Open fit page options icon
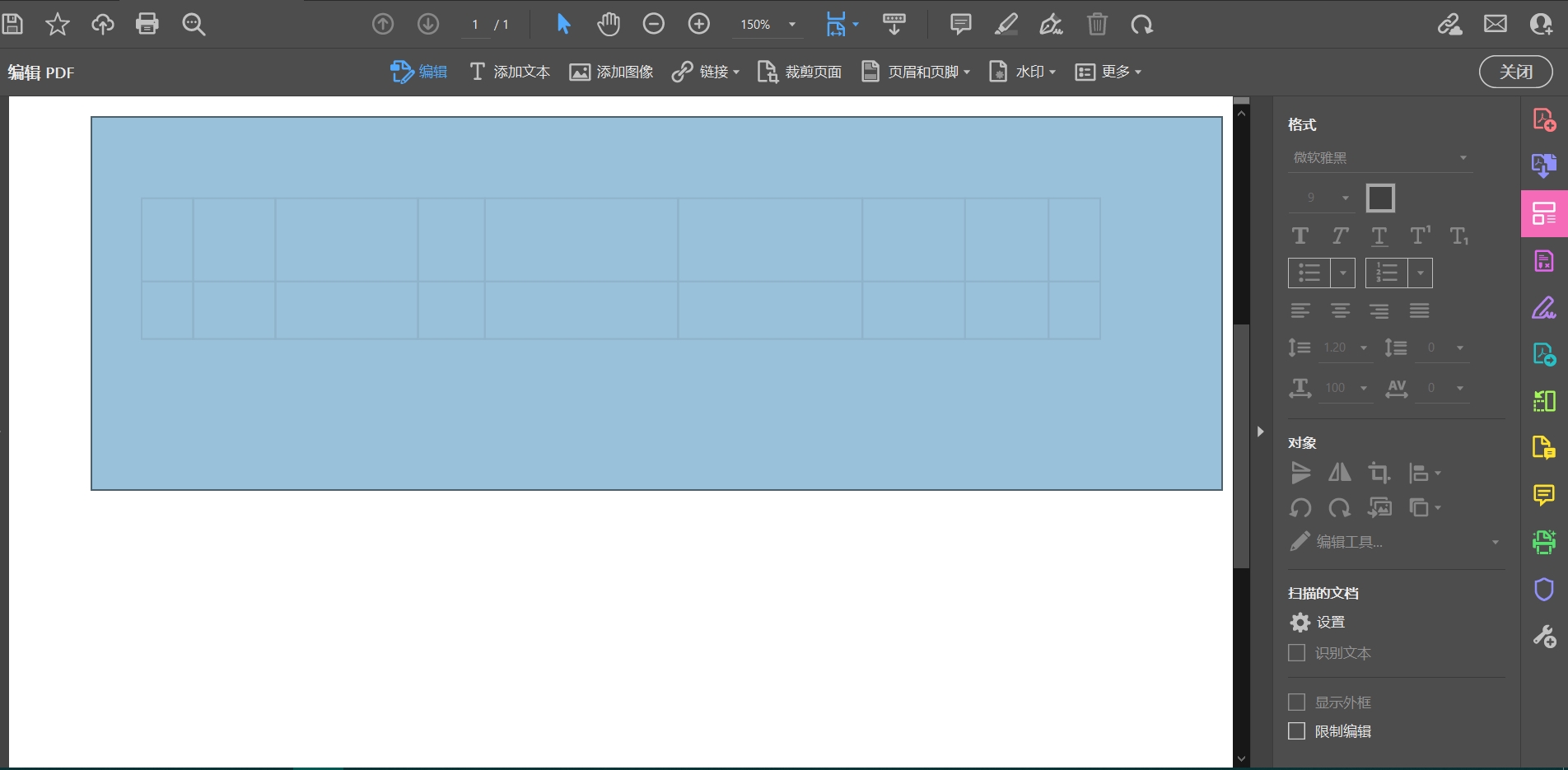 [842, 24]
